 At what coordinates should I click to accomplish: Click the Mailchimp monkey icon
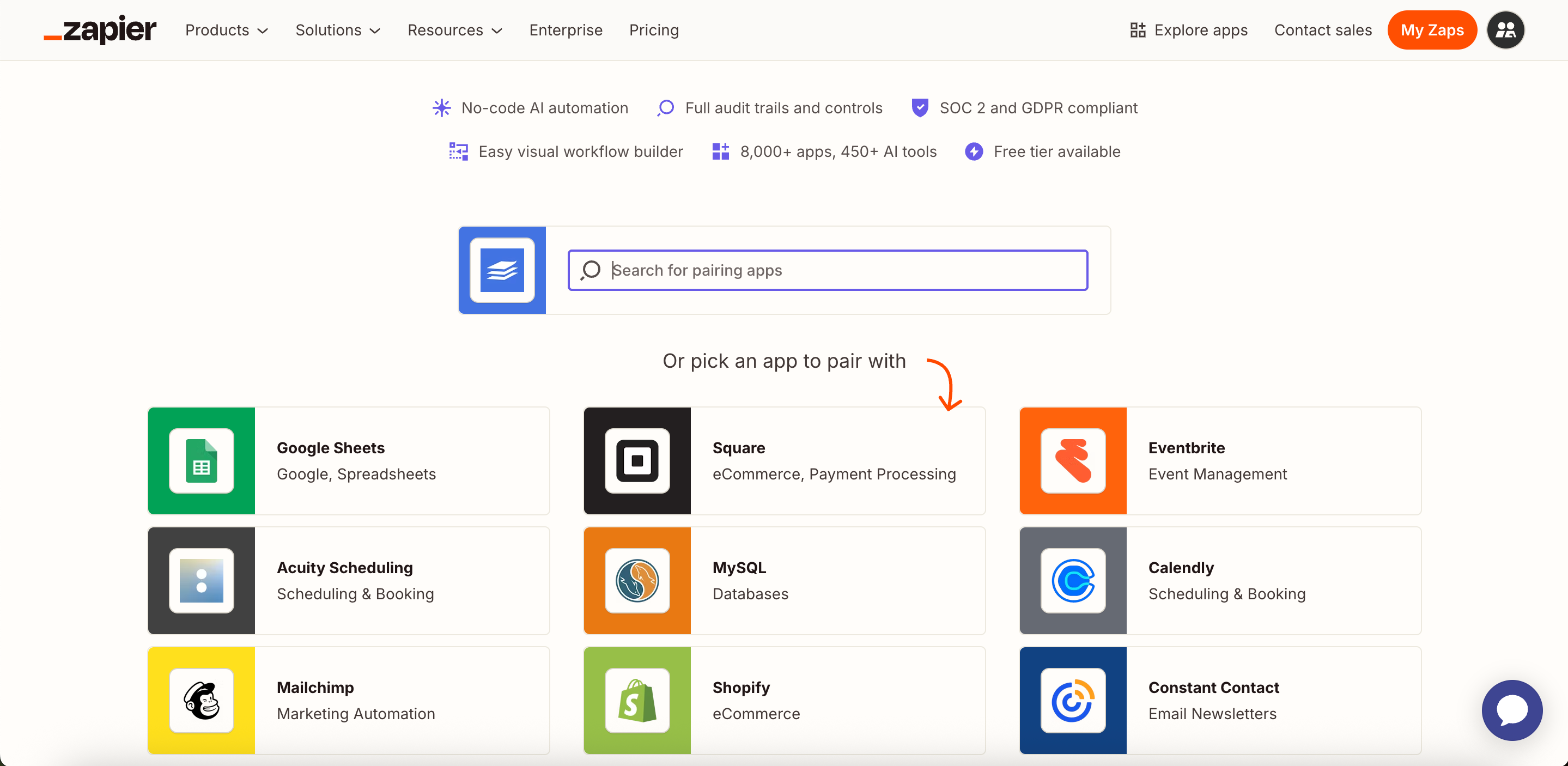tap(201, 701)
